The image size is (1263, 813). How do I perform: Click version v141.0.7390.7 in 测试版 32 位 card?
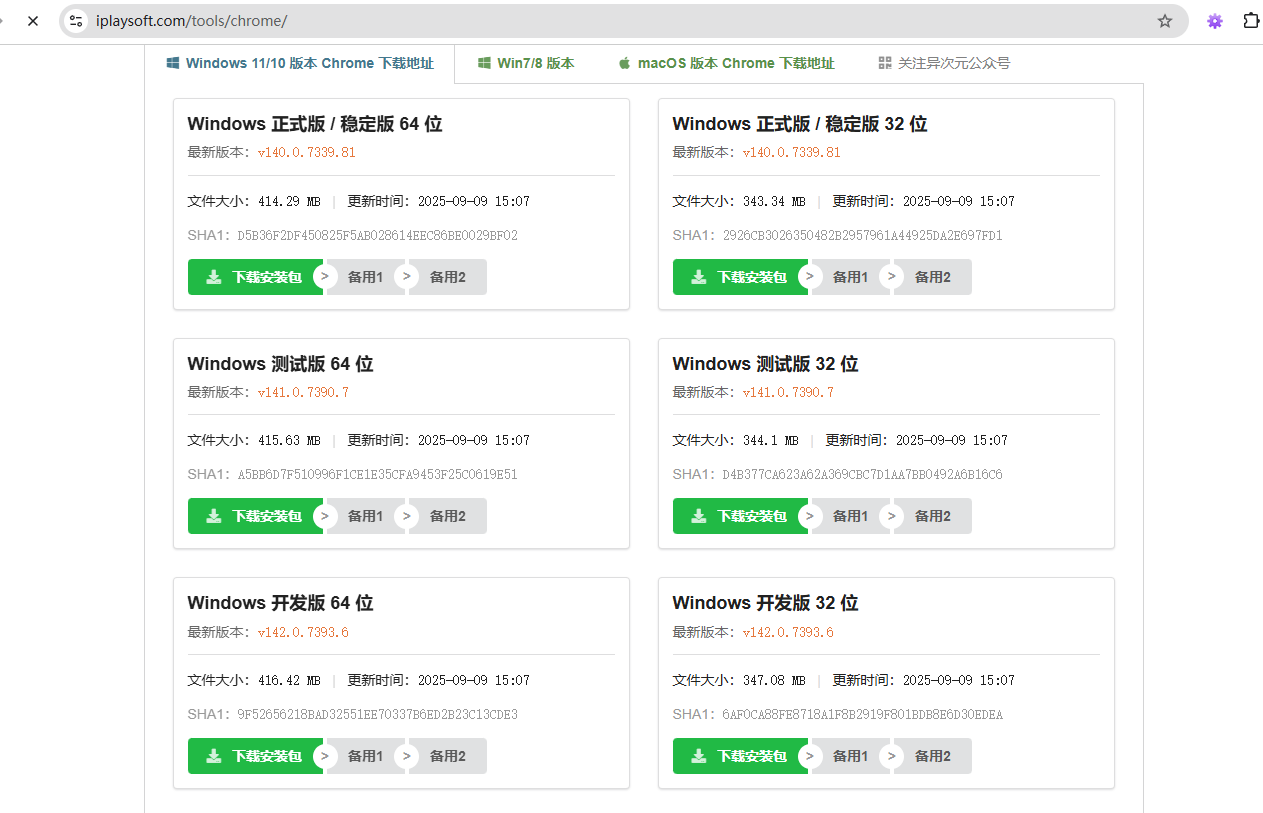click(788, 392)
